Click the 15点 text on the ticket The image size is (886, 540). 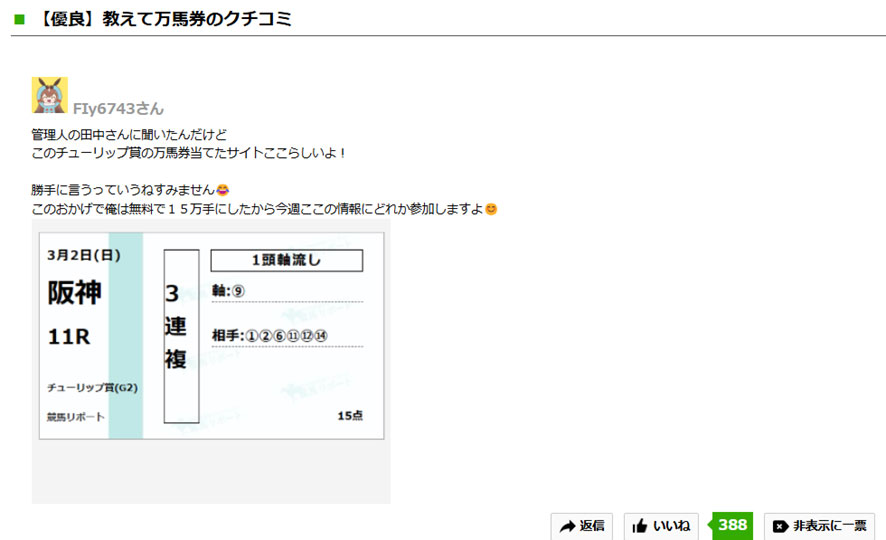tap(349, 415)
